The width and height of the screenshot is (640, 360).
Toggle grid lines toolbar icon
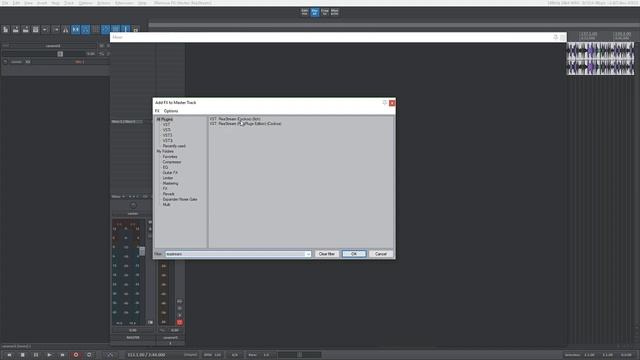click(x=116, y=29)
